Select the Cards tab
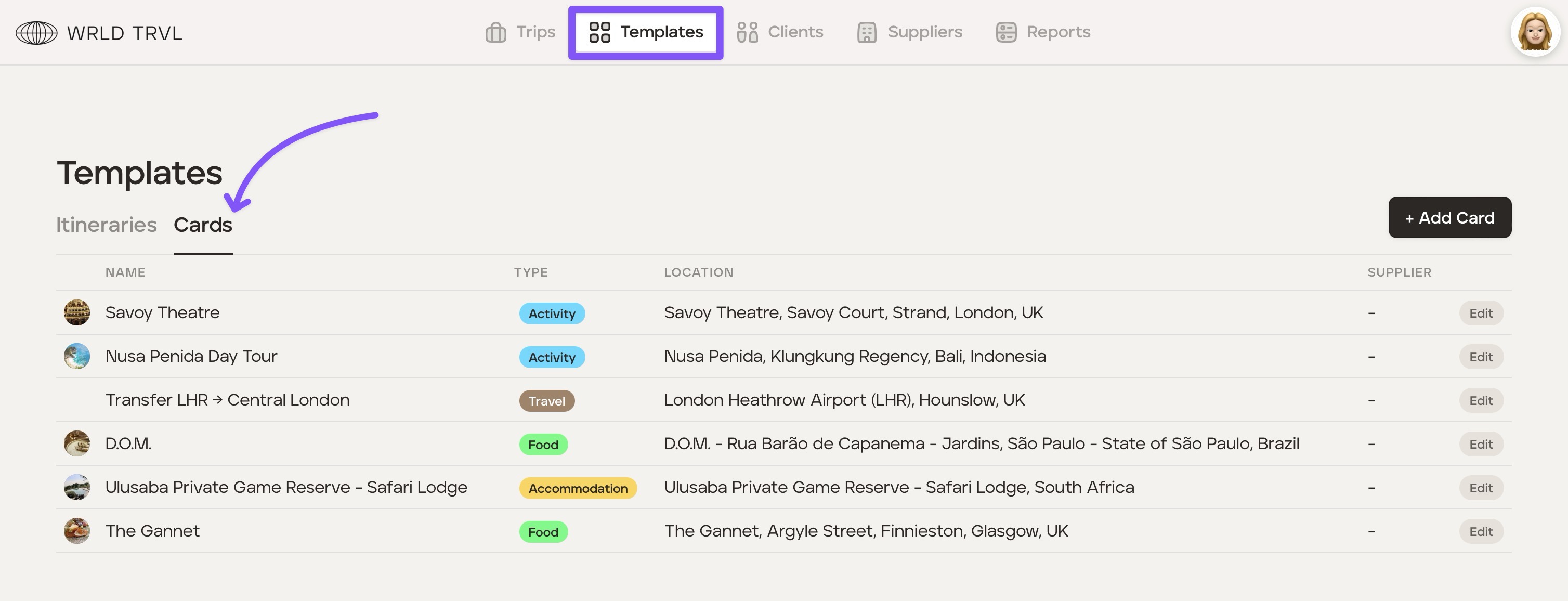 tap(203, 225)
